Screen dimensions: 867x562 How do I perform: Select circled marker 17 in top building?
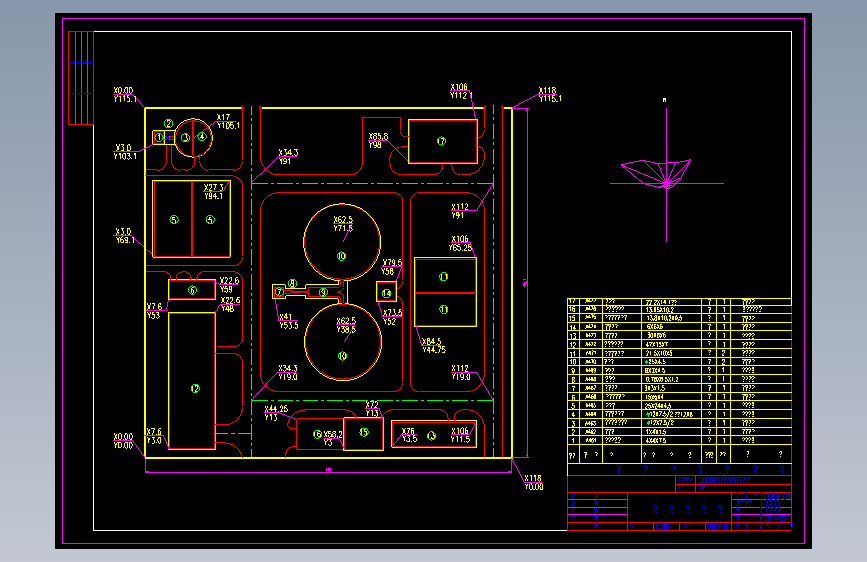click(441, 141)
